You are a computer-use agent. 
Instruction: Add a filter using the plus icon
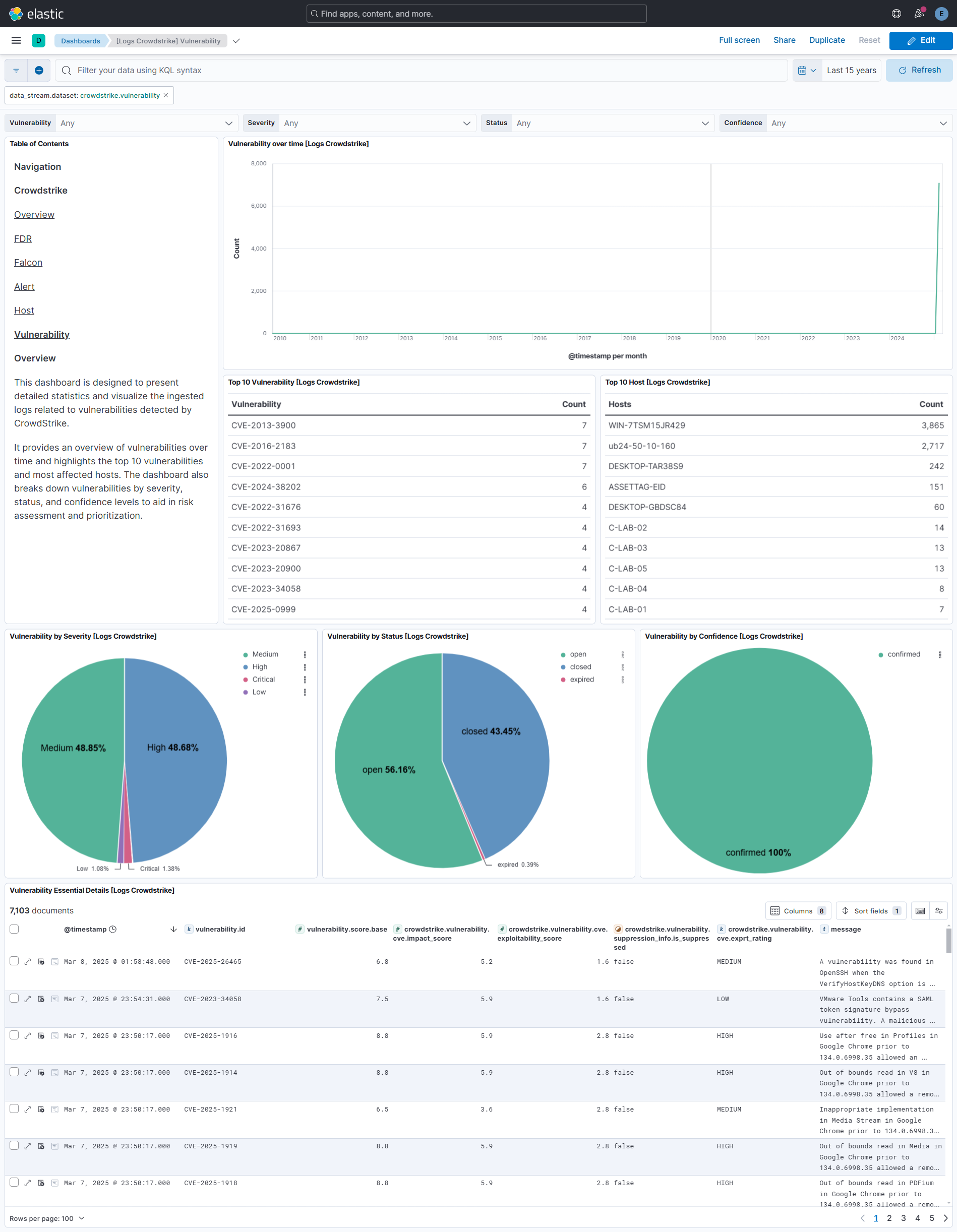(x=39, y=70)
